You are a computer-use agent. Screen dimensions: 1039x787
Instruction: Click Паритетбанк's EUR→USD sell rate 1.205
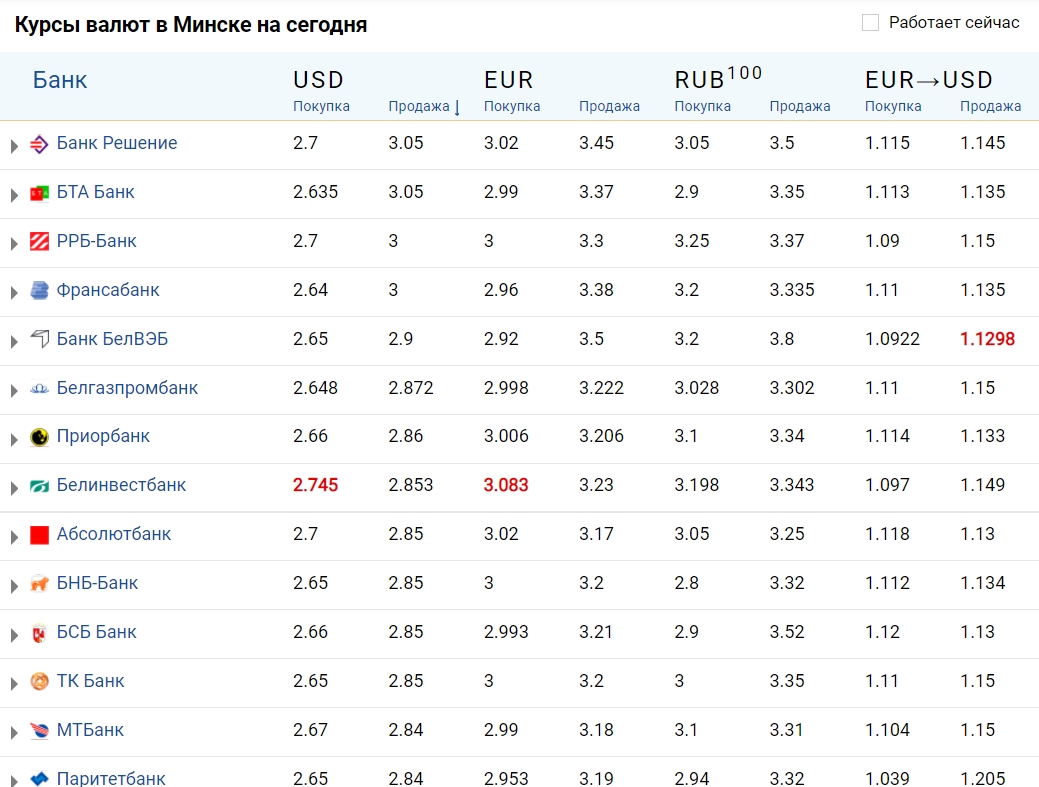[983, 778]
